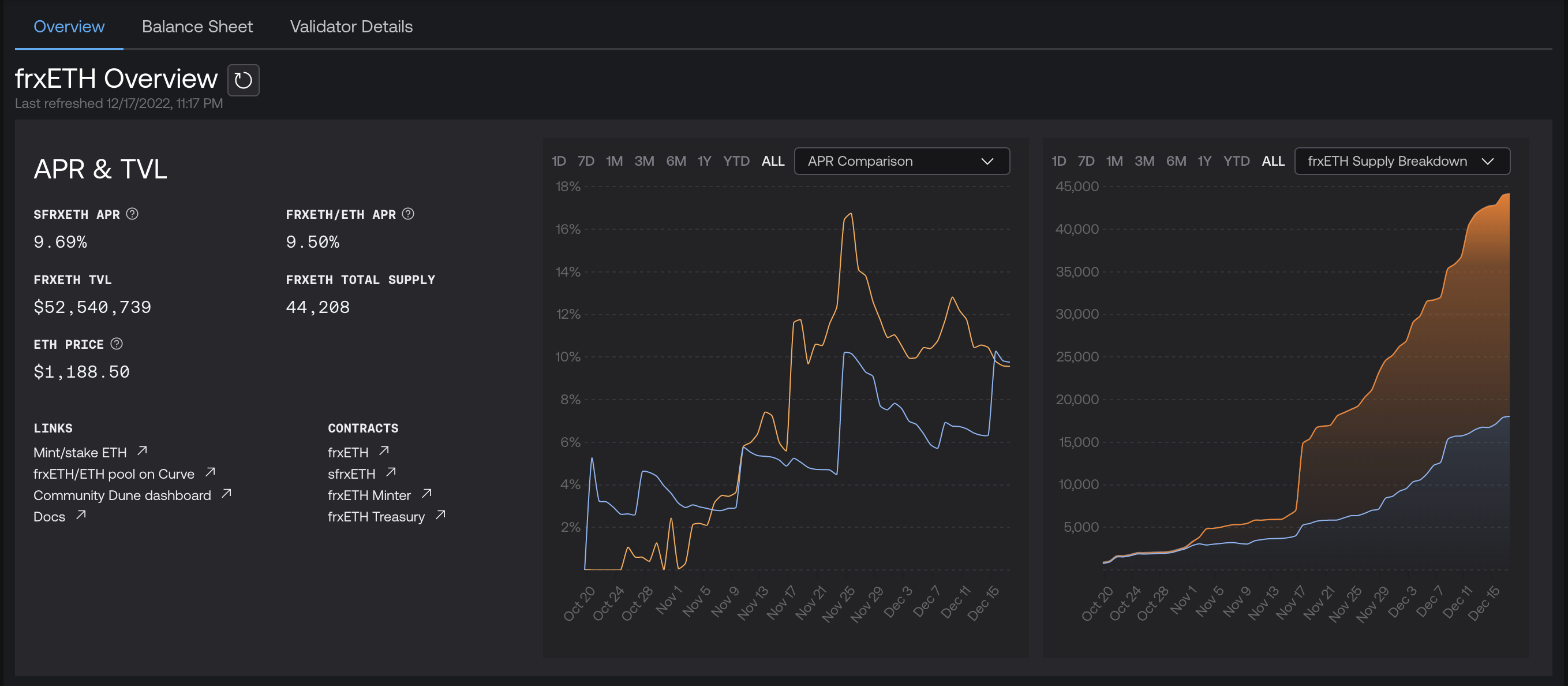
Task: Select 6M range on APR chart
Action: (676, 161)
